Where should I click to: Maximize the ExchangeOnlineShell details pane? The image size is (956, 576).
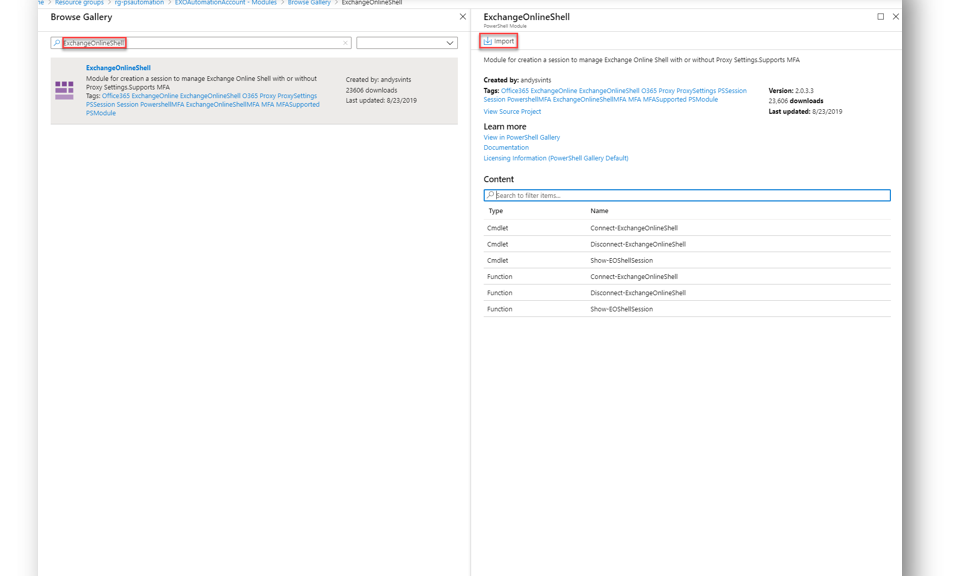[880, 16]
